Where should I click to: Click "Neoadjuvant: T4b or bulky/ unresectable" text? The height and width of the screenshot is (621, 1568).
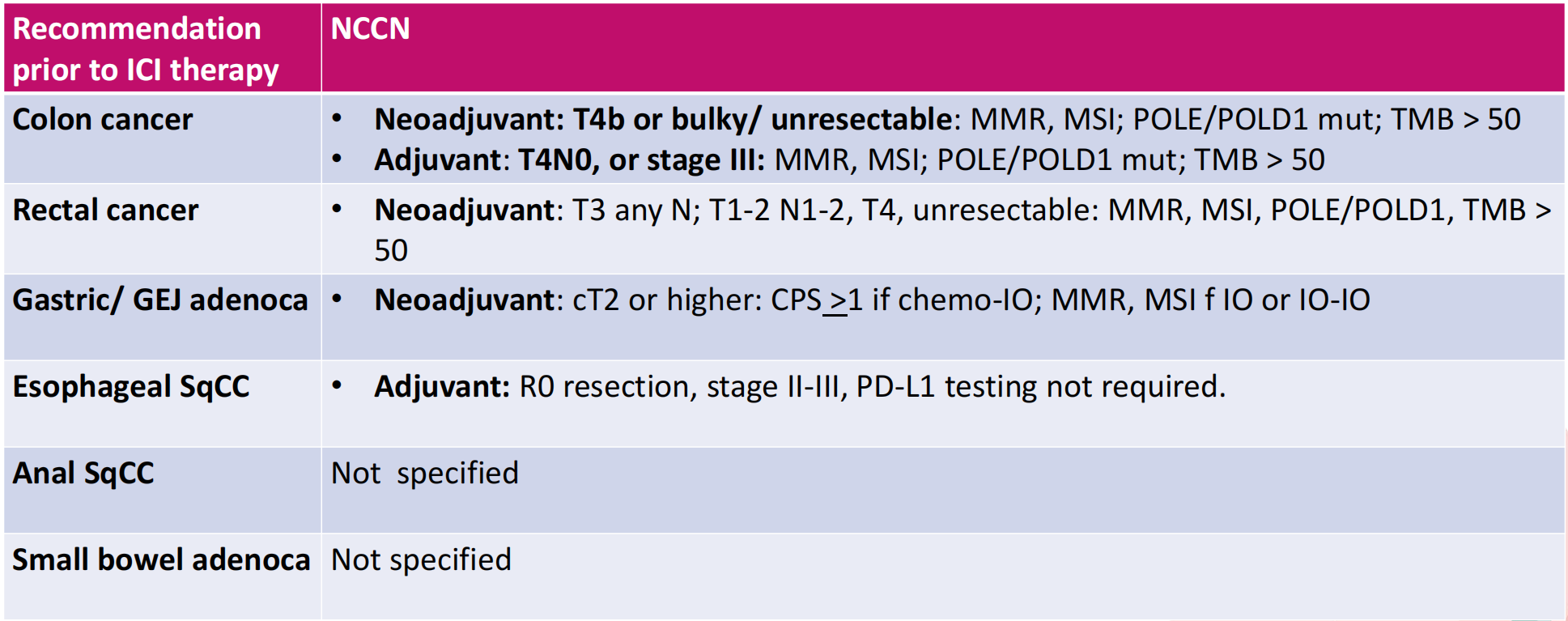(662, 120)
